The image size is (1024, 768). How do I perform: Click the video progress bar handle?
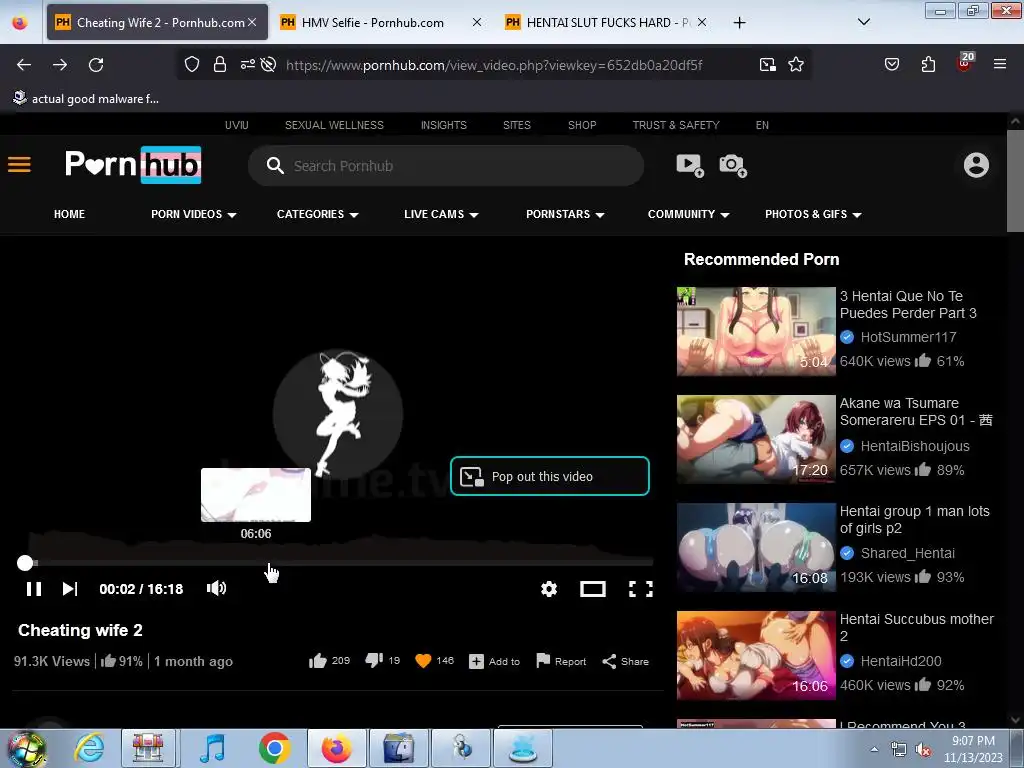25,563
